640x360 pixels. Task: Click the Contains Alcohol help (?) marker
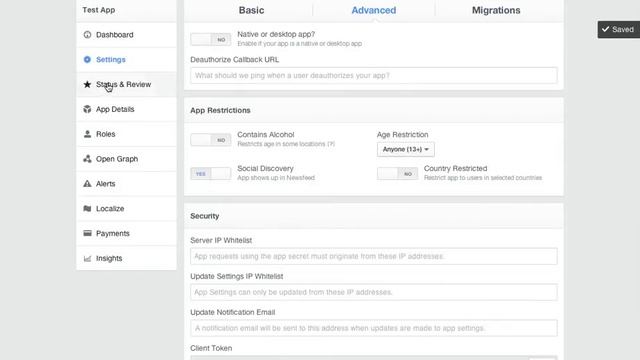[x=331, y=144]
